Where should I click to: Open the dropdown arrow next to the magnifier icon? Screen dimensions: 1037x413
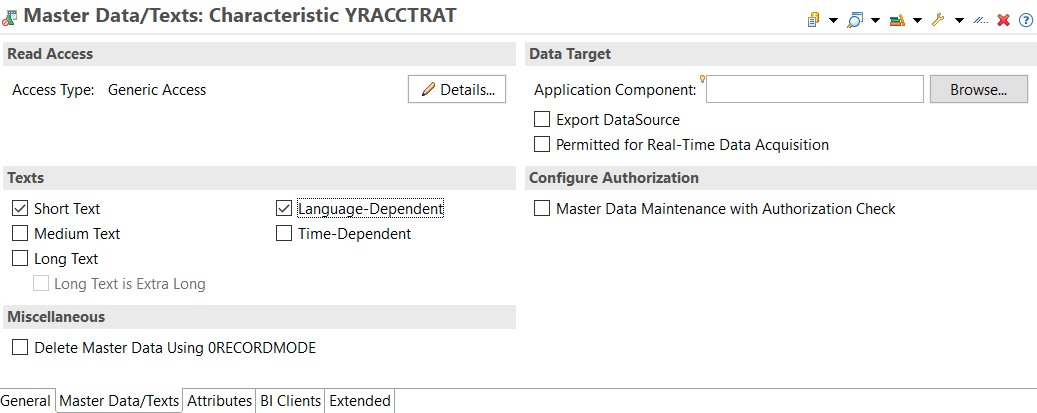875,20
